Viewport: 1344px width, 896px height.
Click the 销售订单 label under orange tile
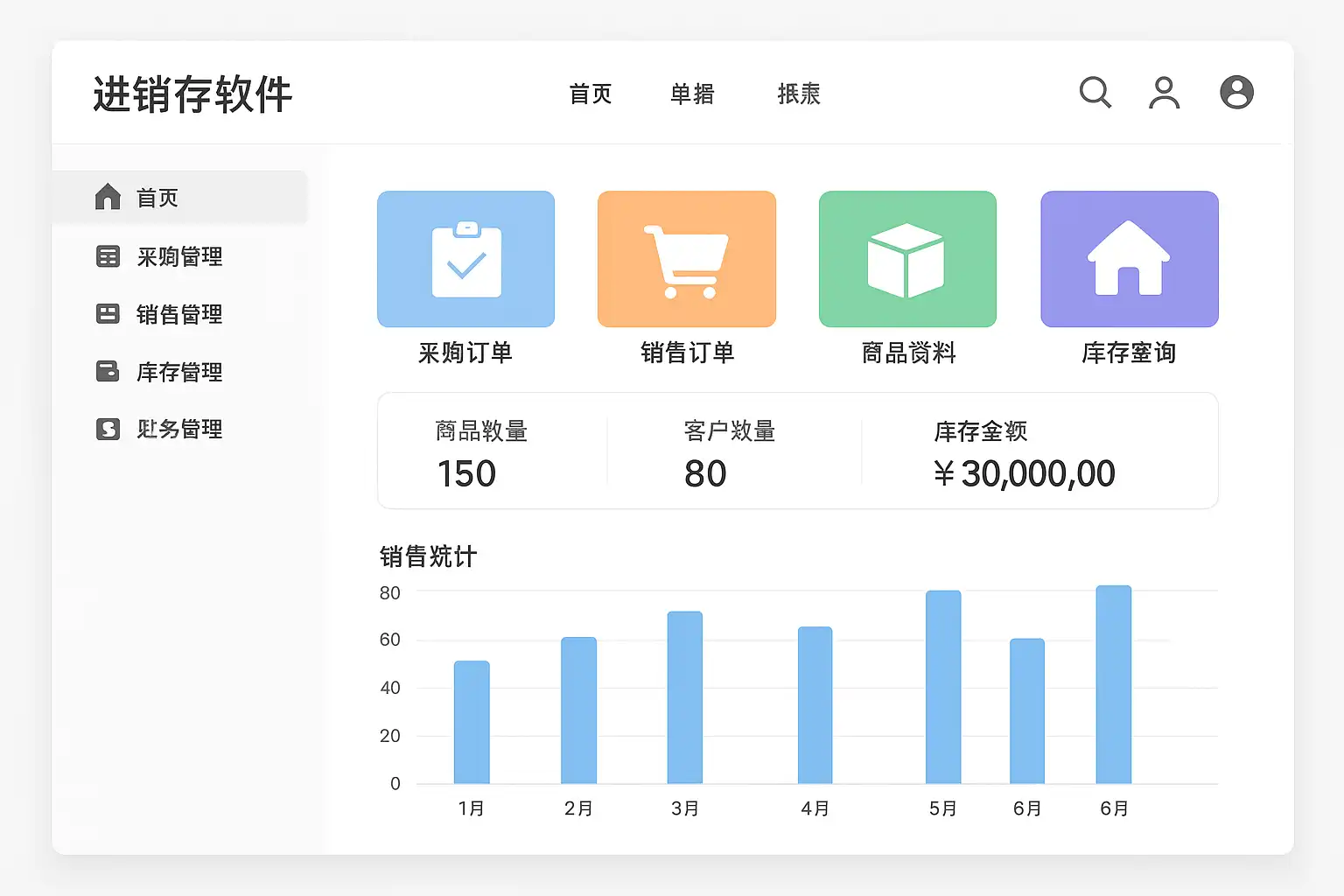[687, 353]
